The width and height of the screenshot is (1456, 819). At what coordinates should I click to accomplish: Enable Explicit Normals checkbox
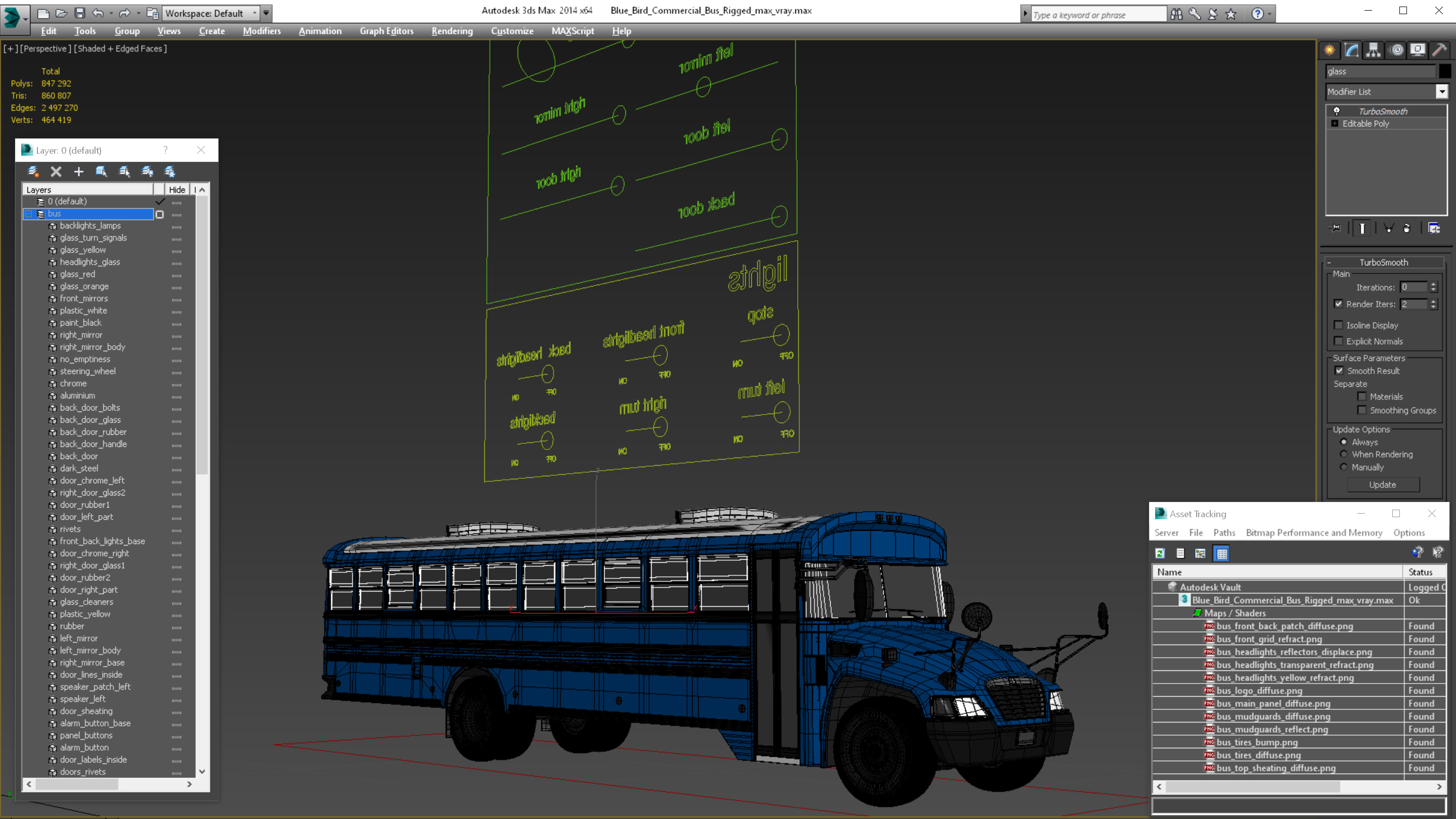[x=1338, y=341]
